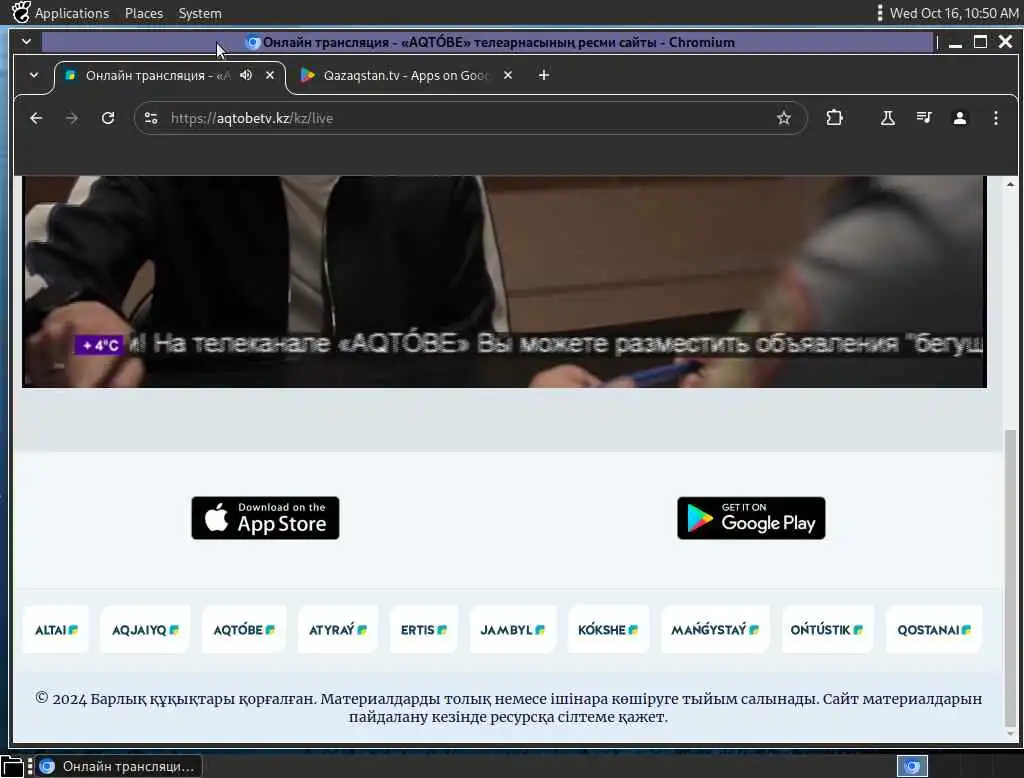Click the Онлайн трансляци taskbar window button
Viewport: 1024px width, 778px height.
tap(119, 766)
